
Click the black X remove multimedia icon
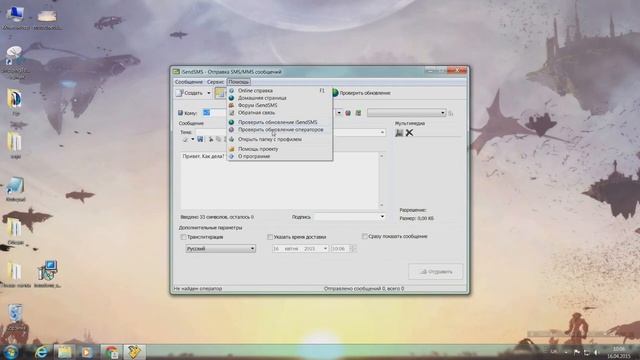pos(409,133)
